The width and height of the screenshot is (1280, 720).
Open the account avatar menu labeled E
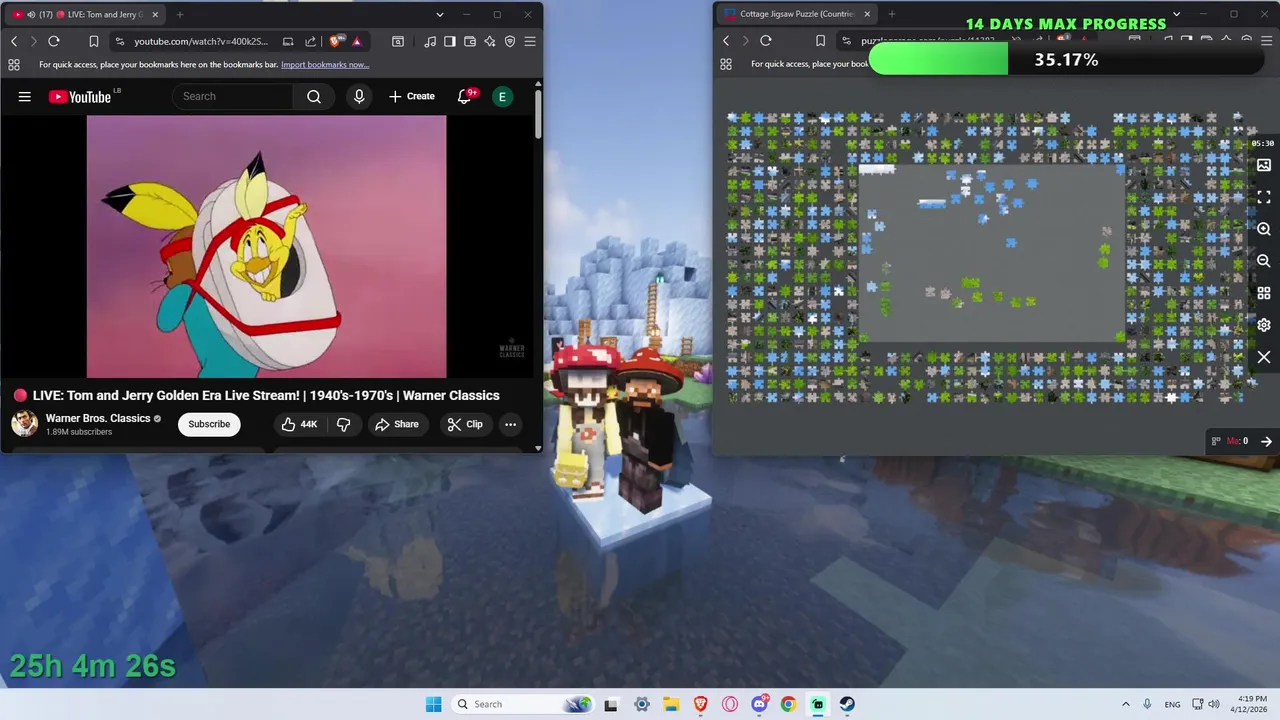tap(502, 96)
